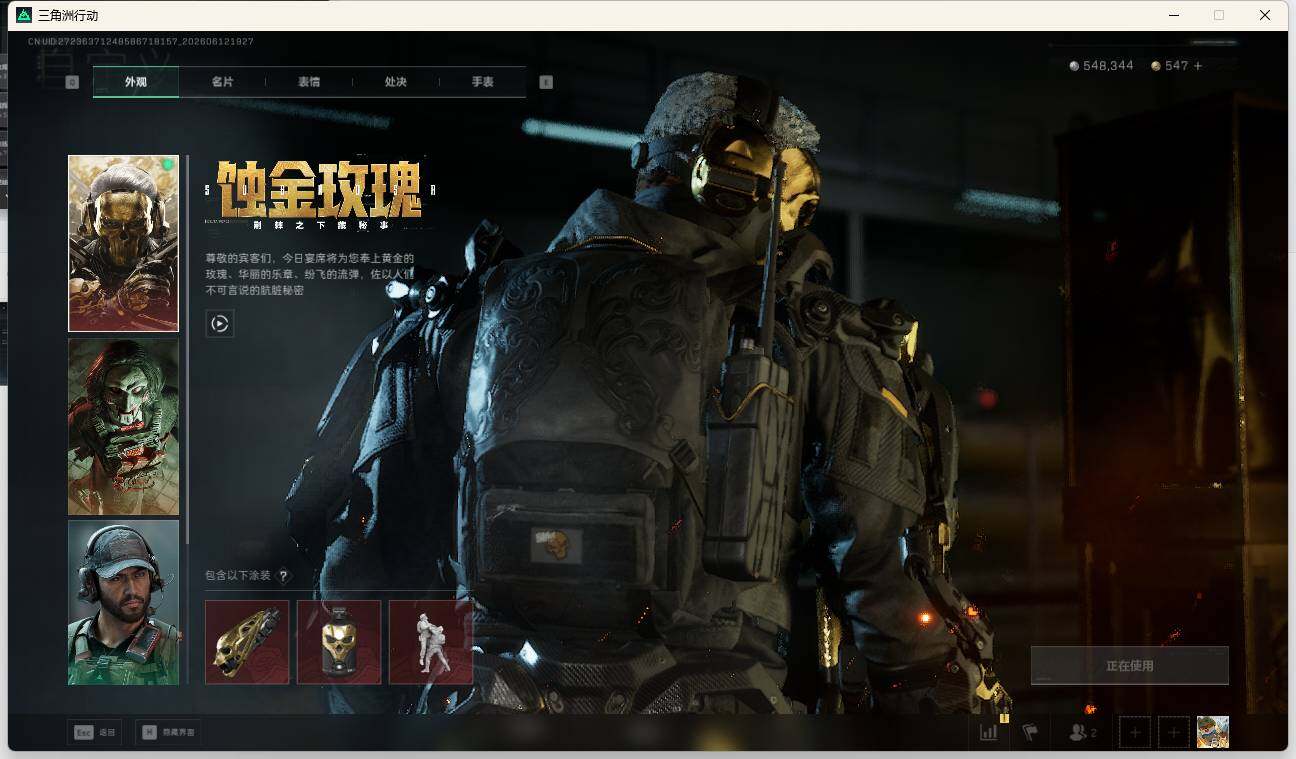1296x759 pixels.
Task: Select the green masked operator skin thumbnail
Action: click(x=123, y=427)
